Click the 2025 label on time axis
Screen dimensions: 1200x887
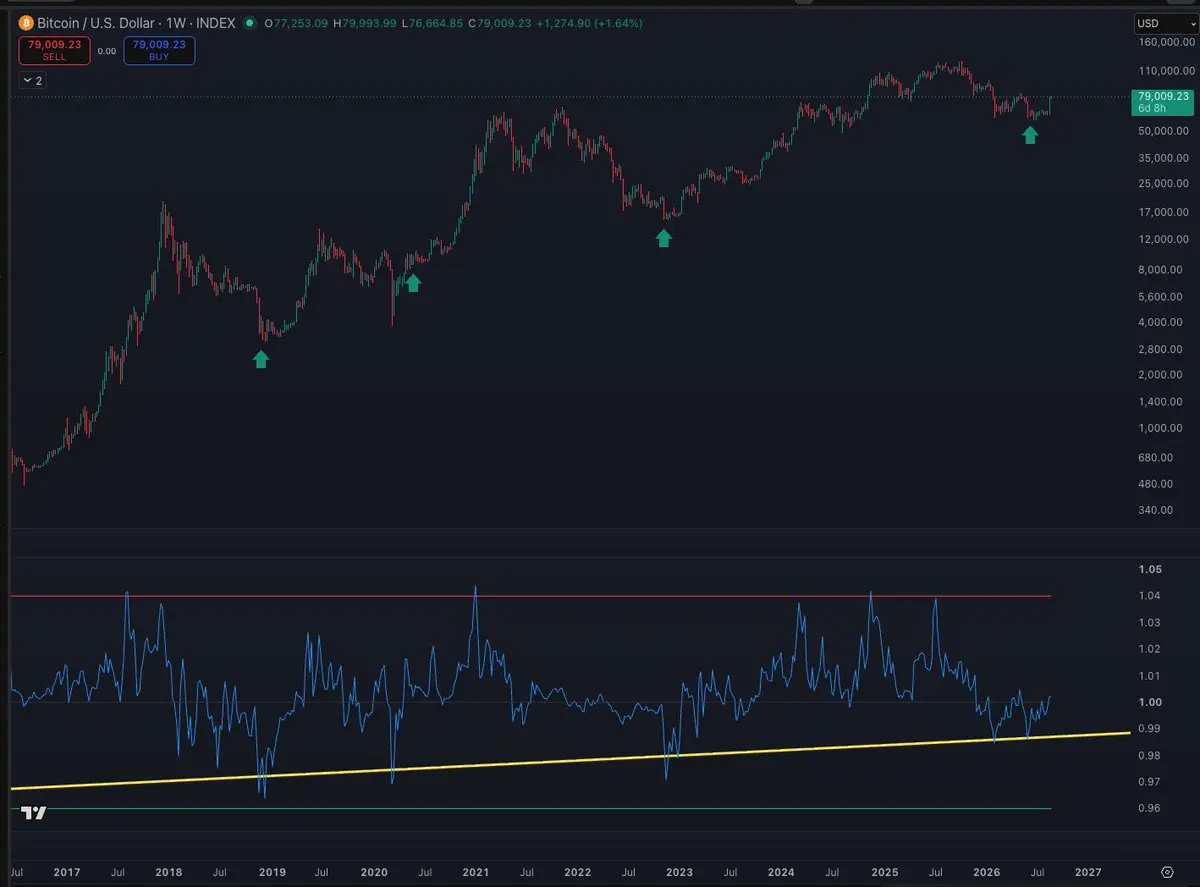point(884,872)
